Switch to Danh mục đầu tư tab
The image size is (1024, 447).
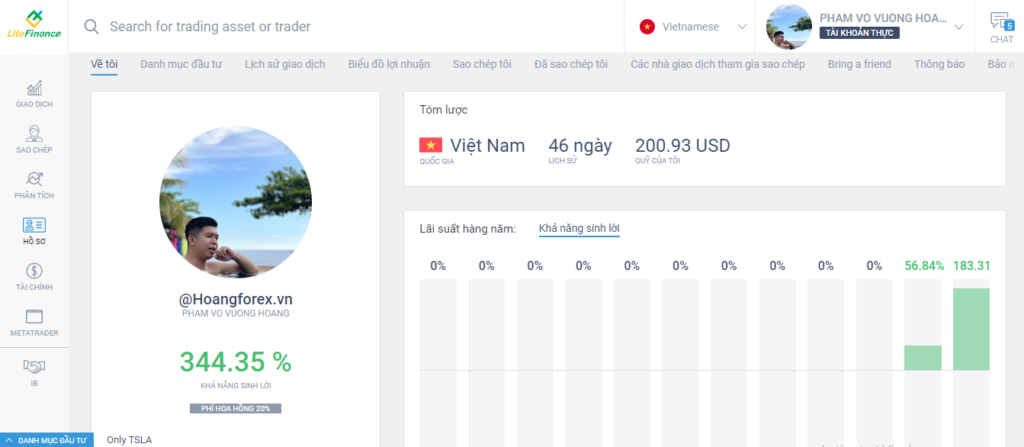click(x=181, y=64)
